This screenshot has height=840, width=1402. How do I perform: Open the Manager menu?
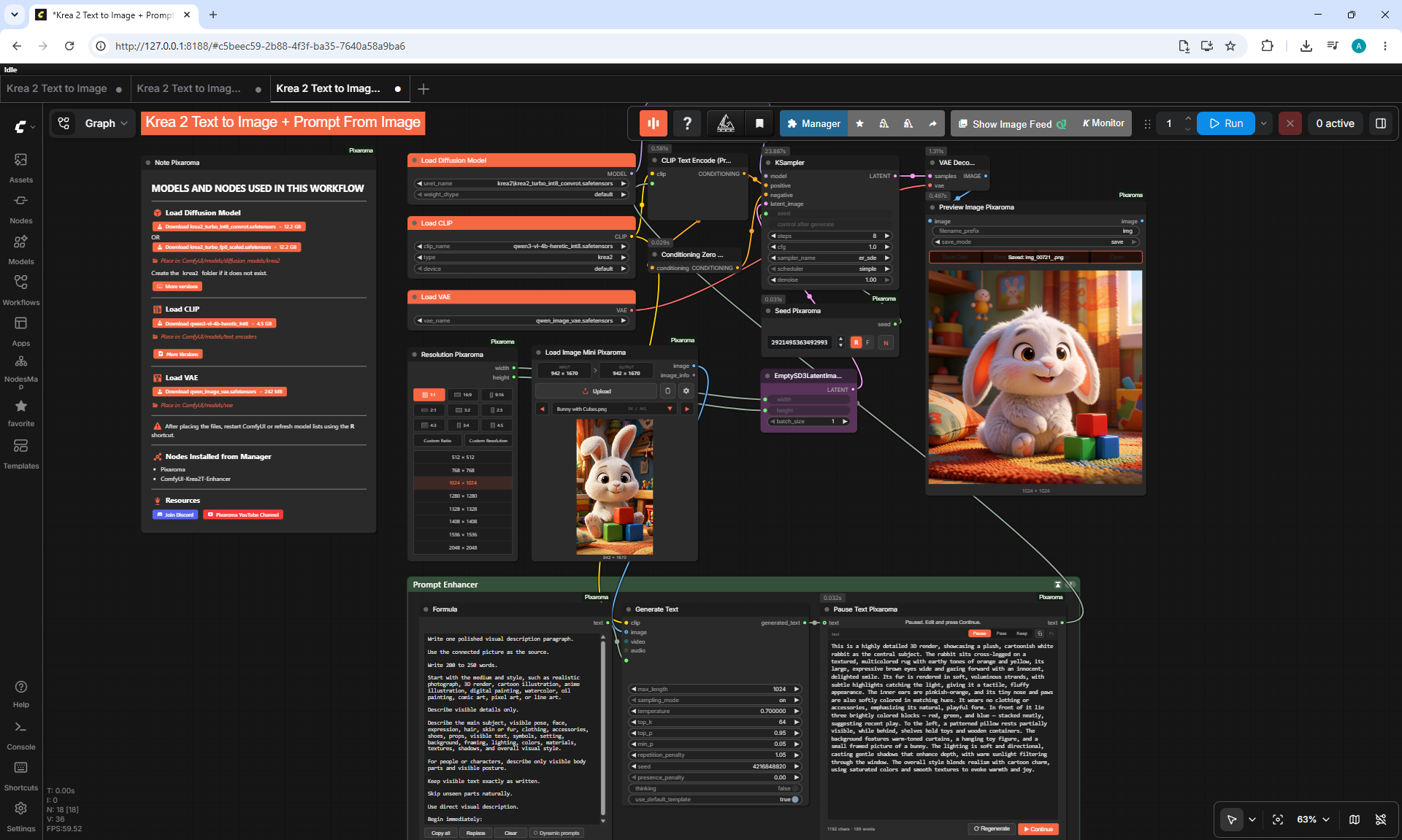(x=813, y=123)
